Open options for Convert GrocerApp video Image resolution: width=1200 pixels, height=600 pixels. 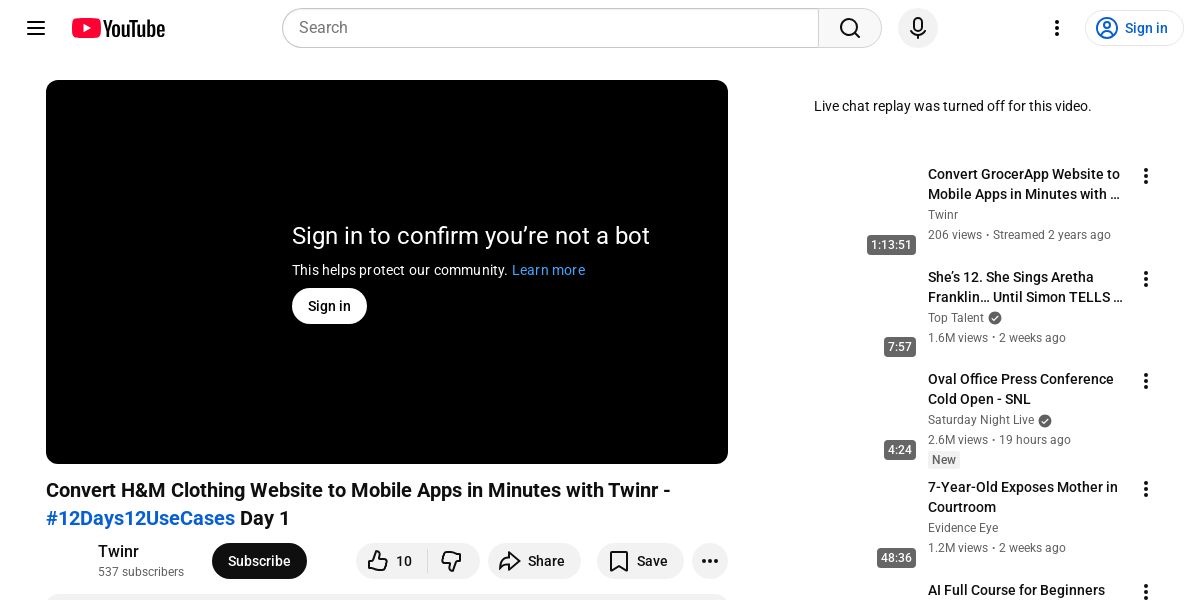[1146, 176]
